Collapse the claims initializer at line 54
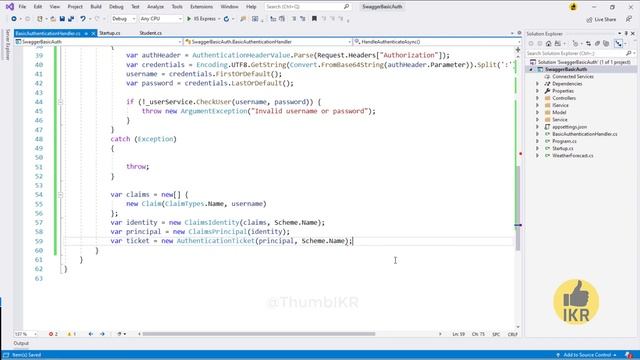This screenshot has width=640, height=360. [x=60, y=195]
